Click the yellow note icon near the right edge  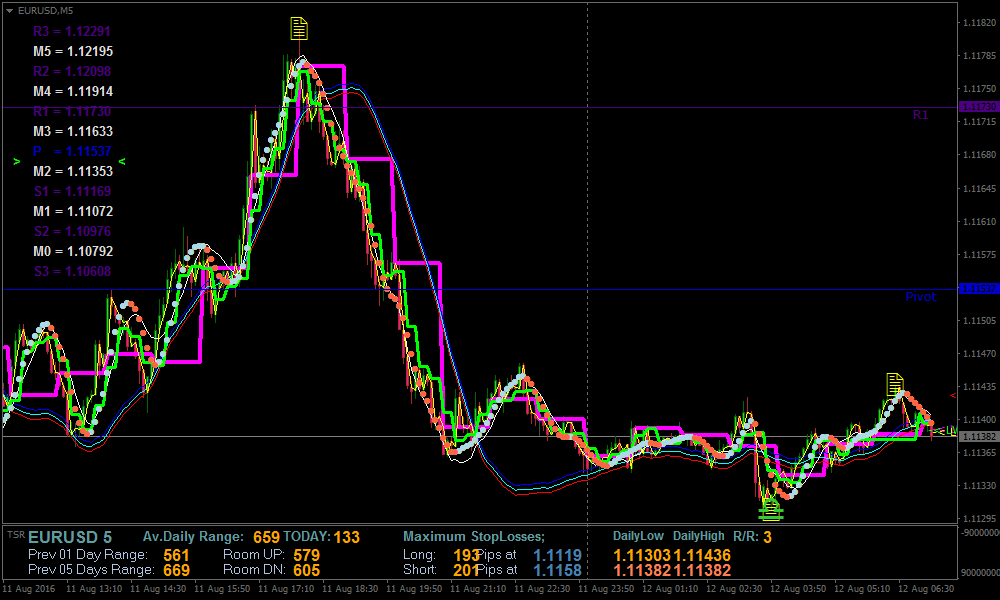(894, 384)
